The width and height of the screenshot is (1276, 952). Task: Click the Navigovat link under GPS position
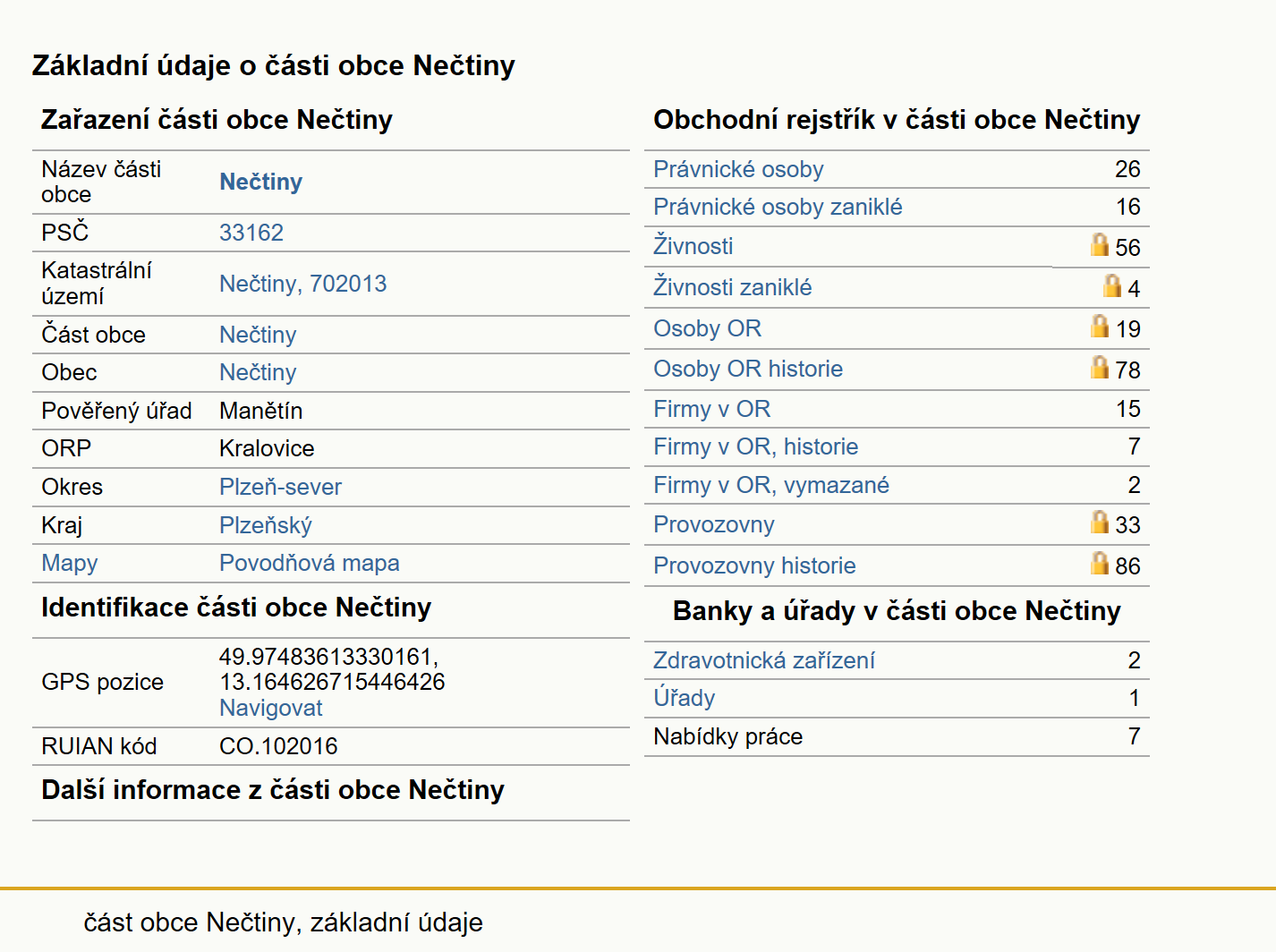(x=271, y=708)
